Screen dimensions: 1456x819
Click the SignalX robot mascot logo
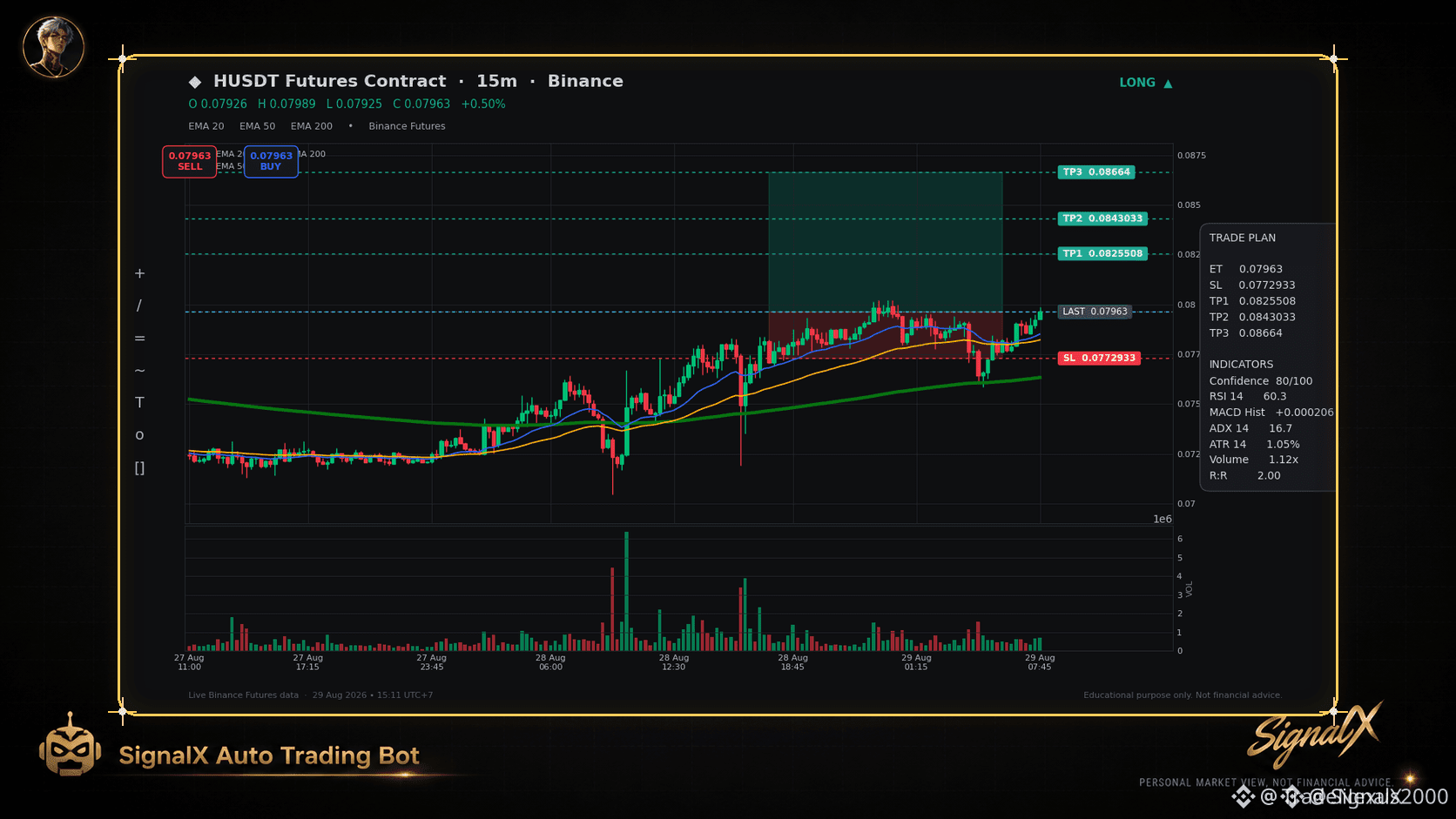(x=70, y=745)
